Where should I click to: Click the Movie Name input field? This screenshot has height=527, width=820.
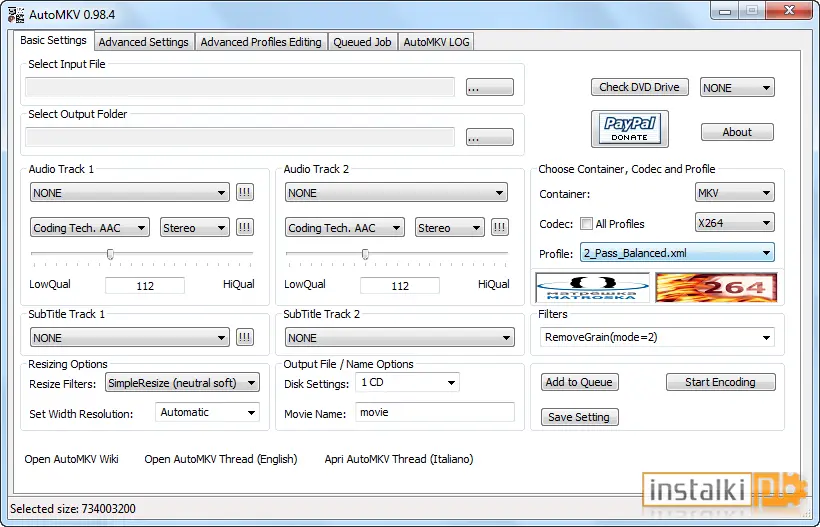[435, 412]
